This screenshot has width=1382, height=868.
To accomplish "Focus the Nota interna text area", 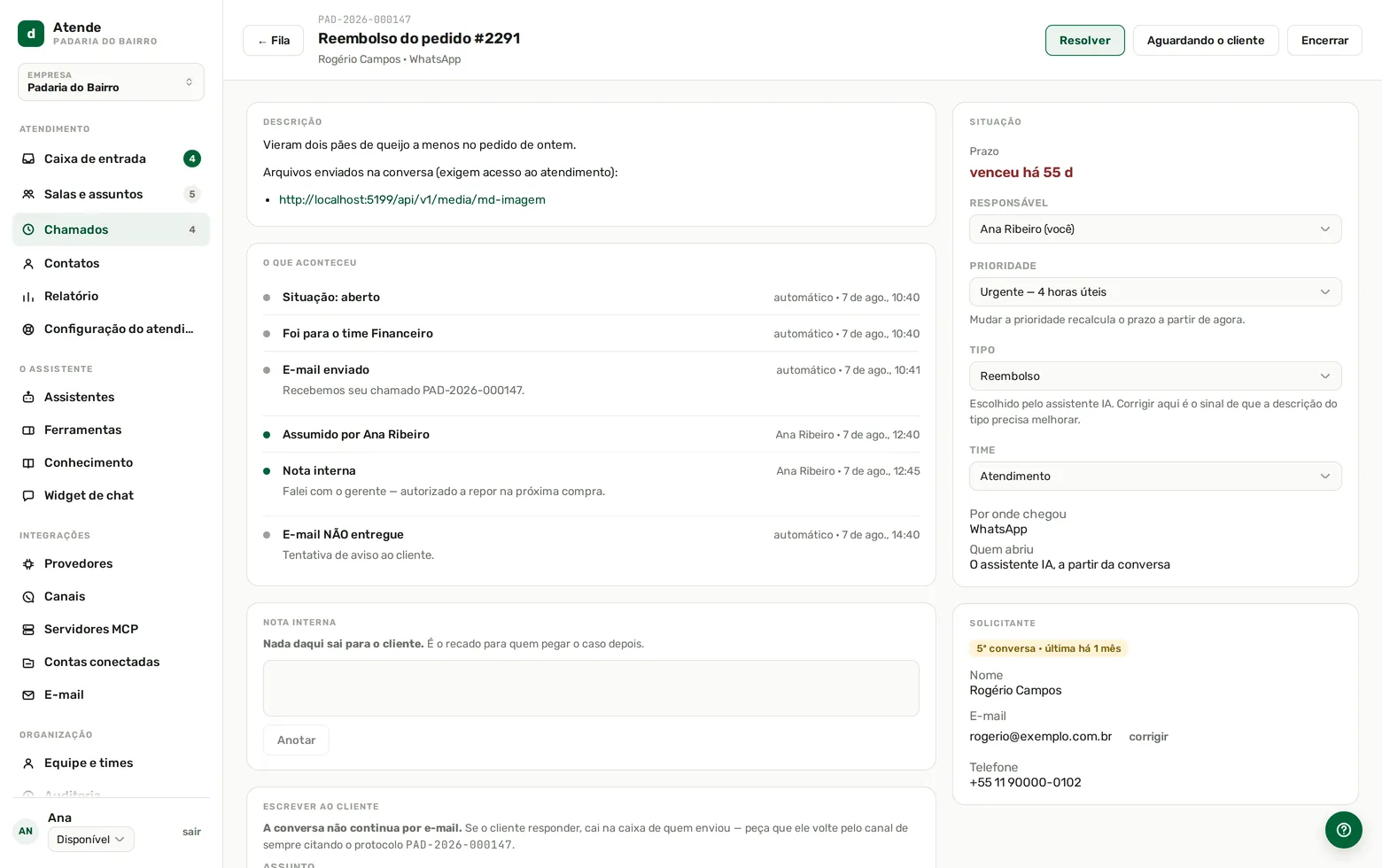I will 591,688.
